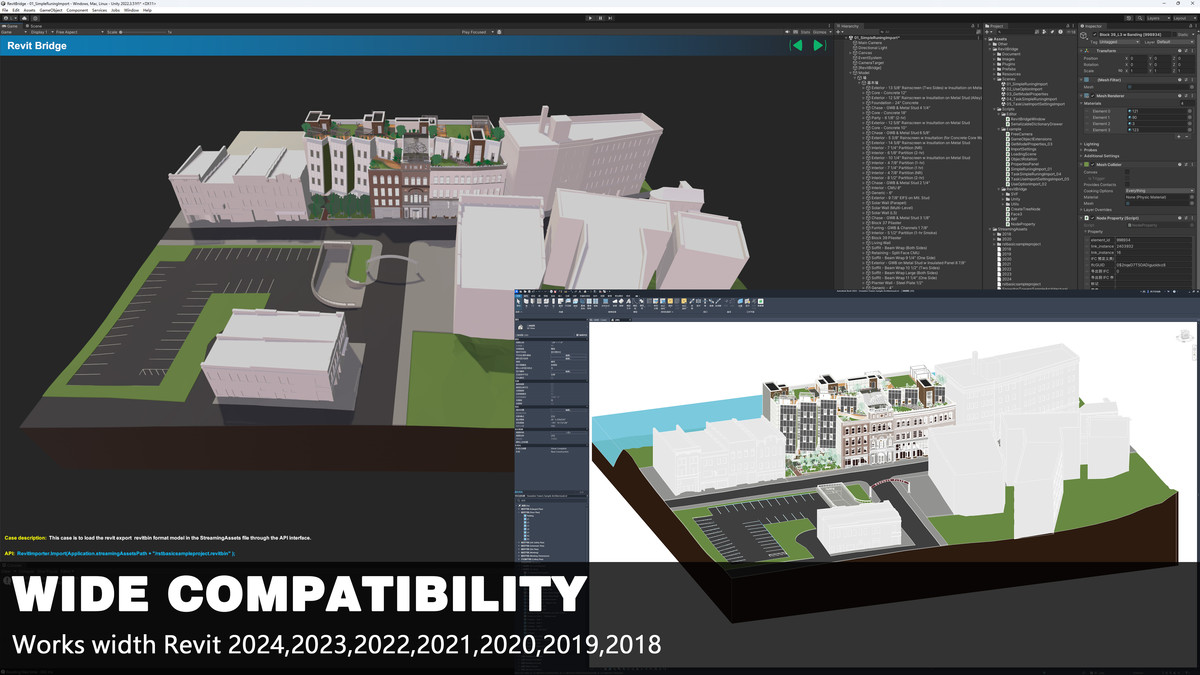
Task: Select the FreeCamera script asset
Action: 1021,133
